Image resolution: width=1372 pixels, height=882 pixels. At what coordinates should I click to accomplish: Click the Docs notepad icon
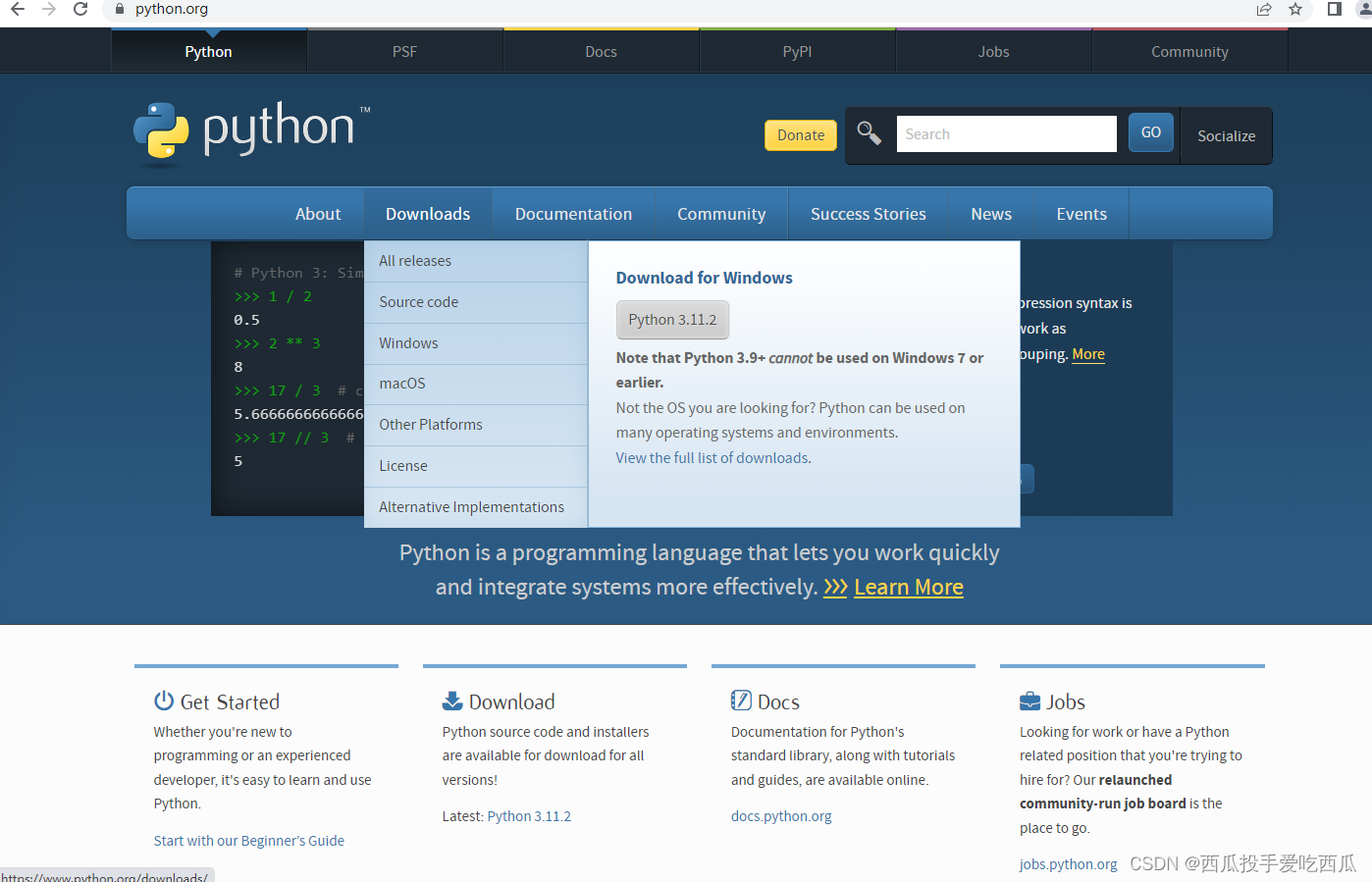[741, 700]
